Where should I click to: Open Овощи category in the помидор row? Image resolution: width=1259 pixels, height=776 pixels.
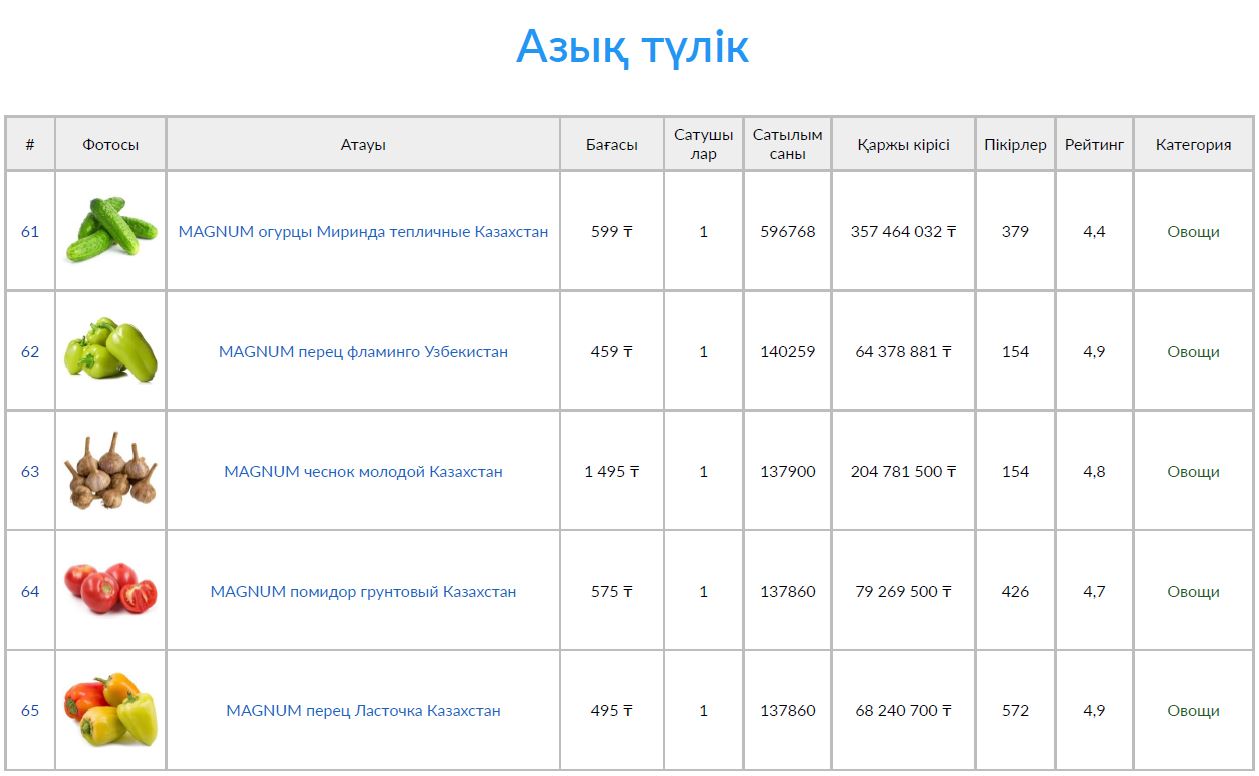click(x=1193, y=591)
